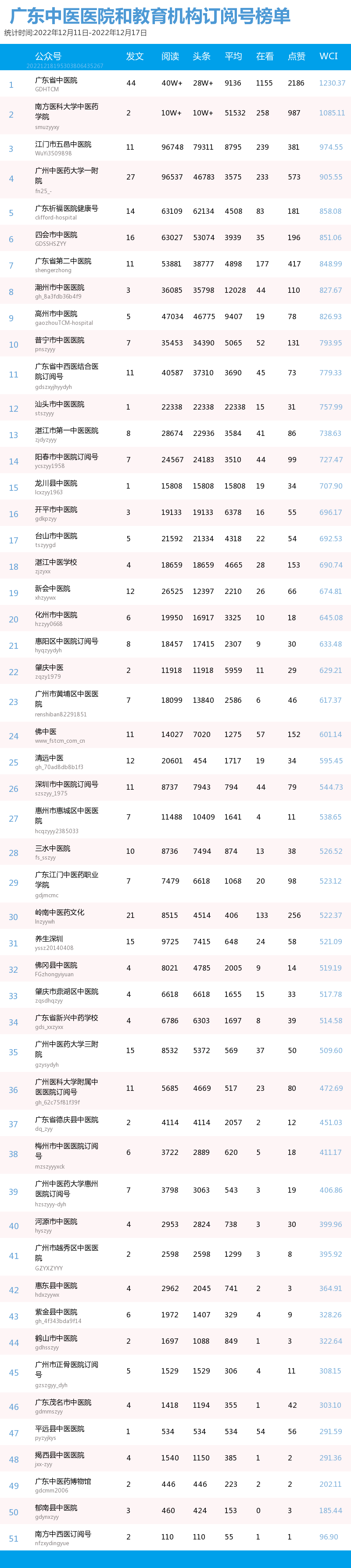
Task: Click WCI value 1085.11
Action: pos(332,113)
